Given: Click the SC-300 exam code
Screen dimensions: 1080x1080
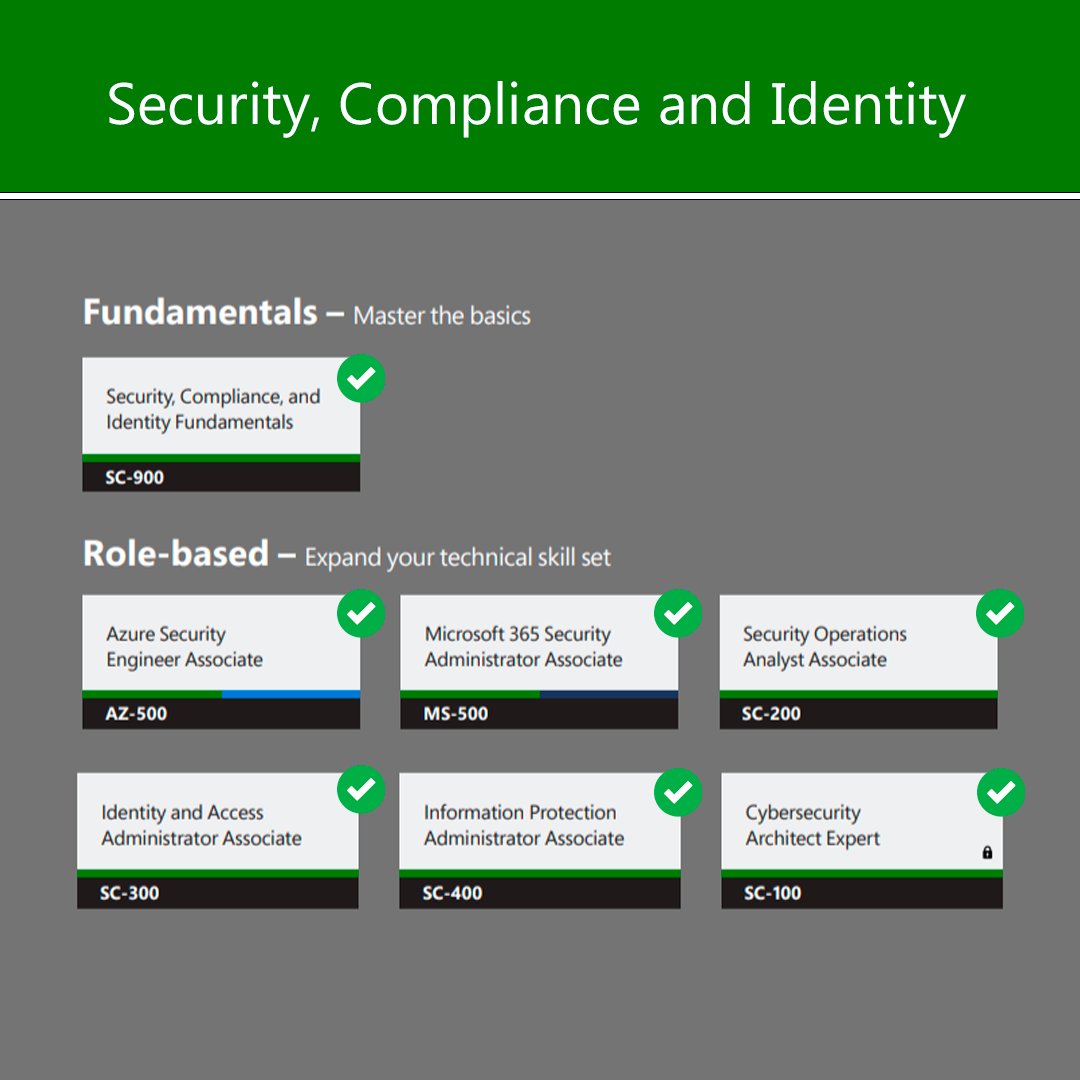Looking at the screenshot, I should tap(129, 893).
